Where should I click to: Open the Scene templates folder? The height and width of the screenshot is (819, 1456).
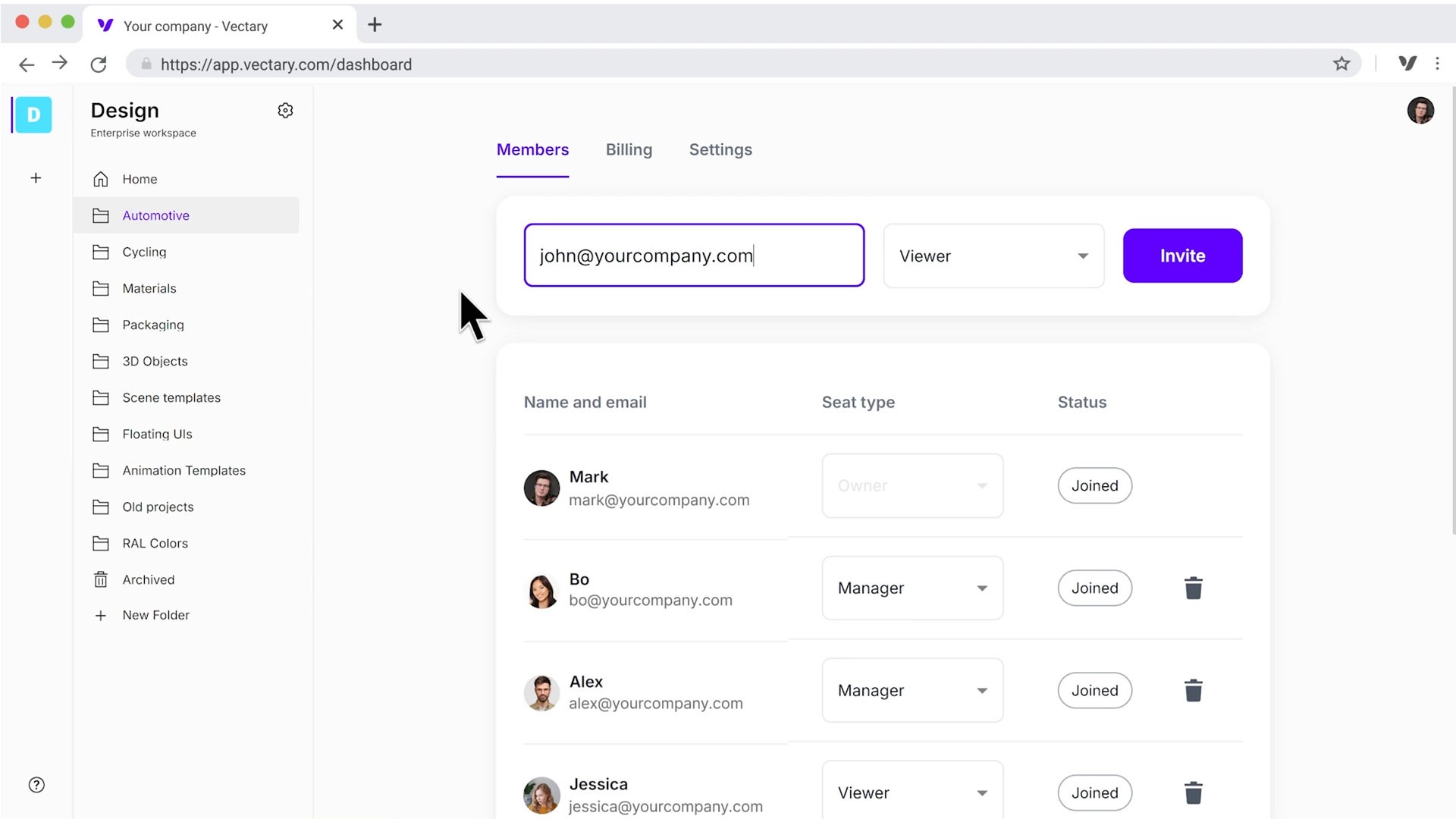point(171,398)
